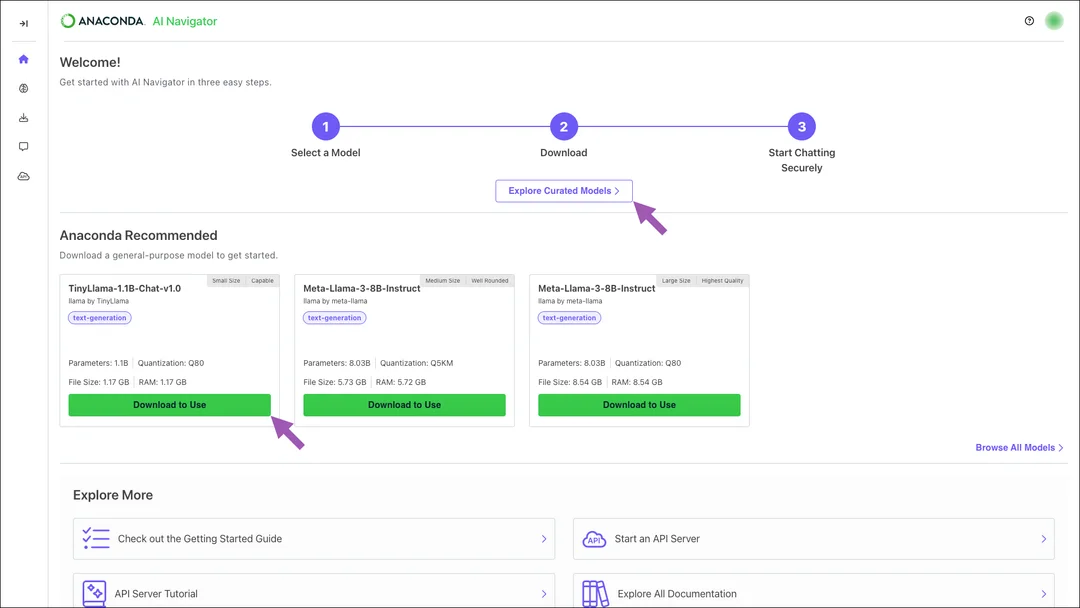Open the green user avatar menu

pos(1054,21)
